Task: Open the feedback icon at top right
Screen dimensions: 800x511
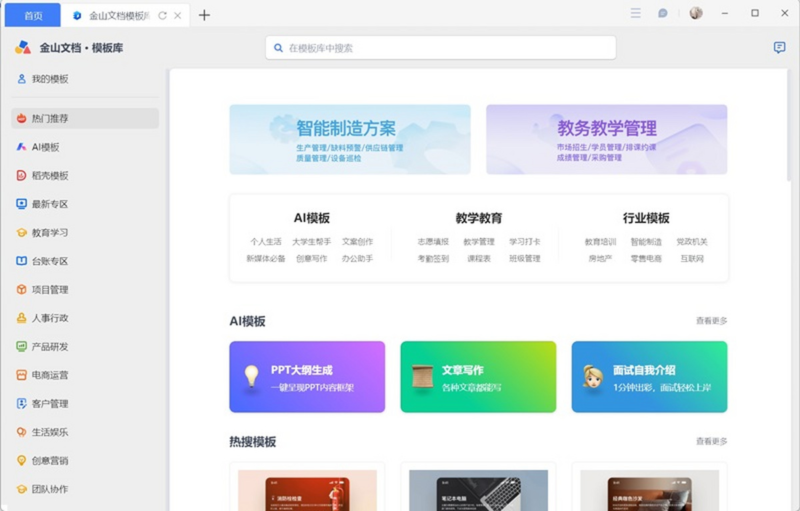Action: (779, 47)
